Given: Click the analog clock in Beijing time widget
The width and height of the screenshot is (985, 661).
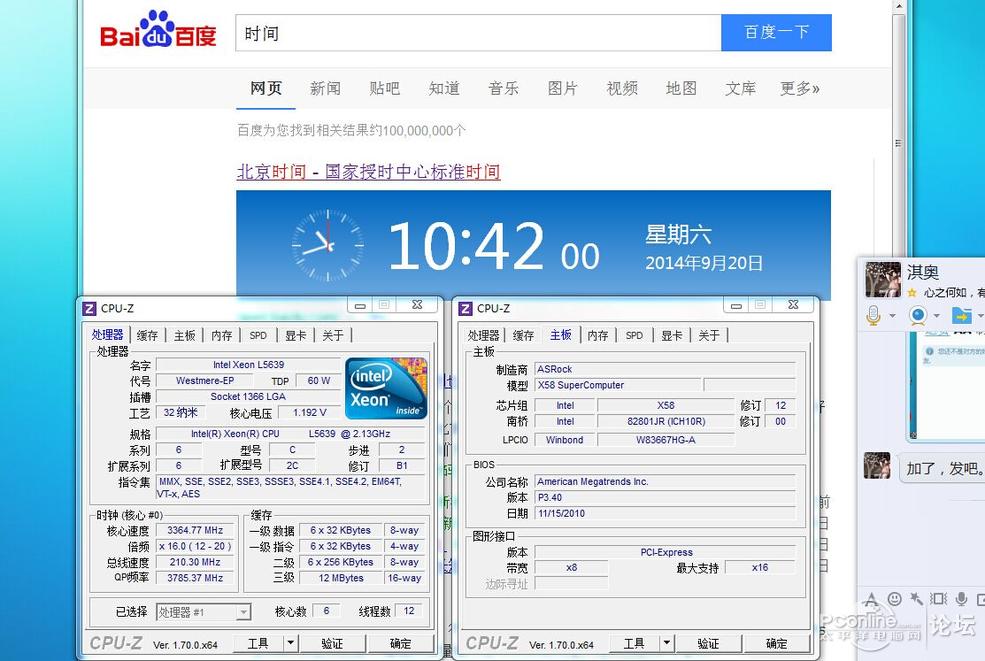Looking at the screenshot, I should tap(327, 246).
